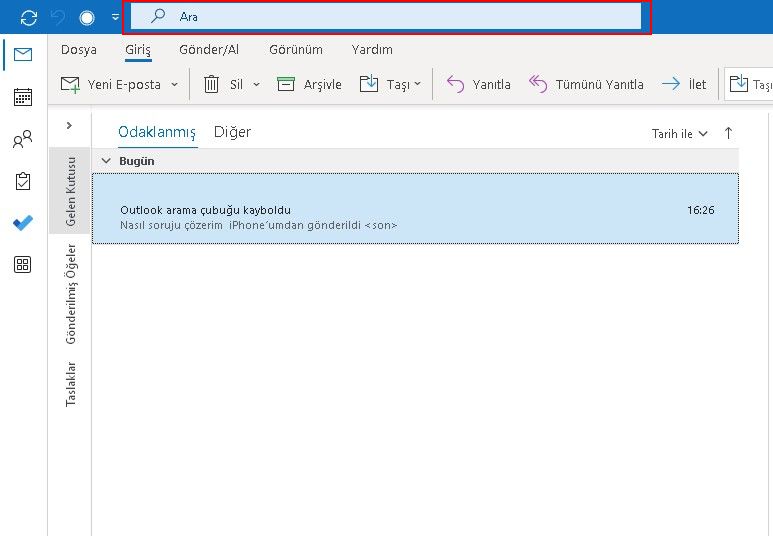Open the Dosya menu tab

click(x=79, y=50)
